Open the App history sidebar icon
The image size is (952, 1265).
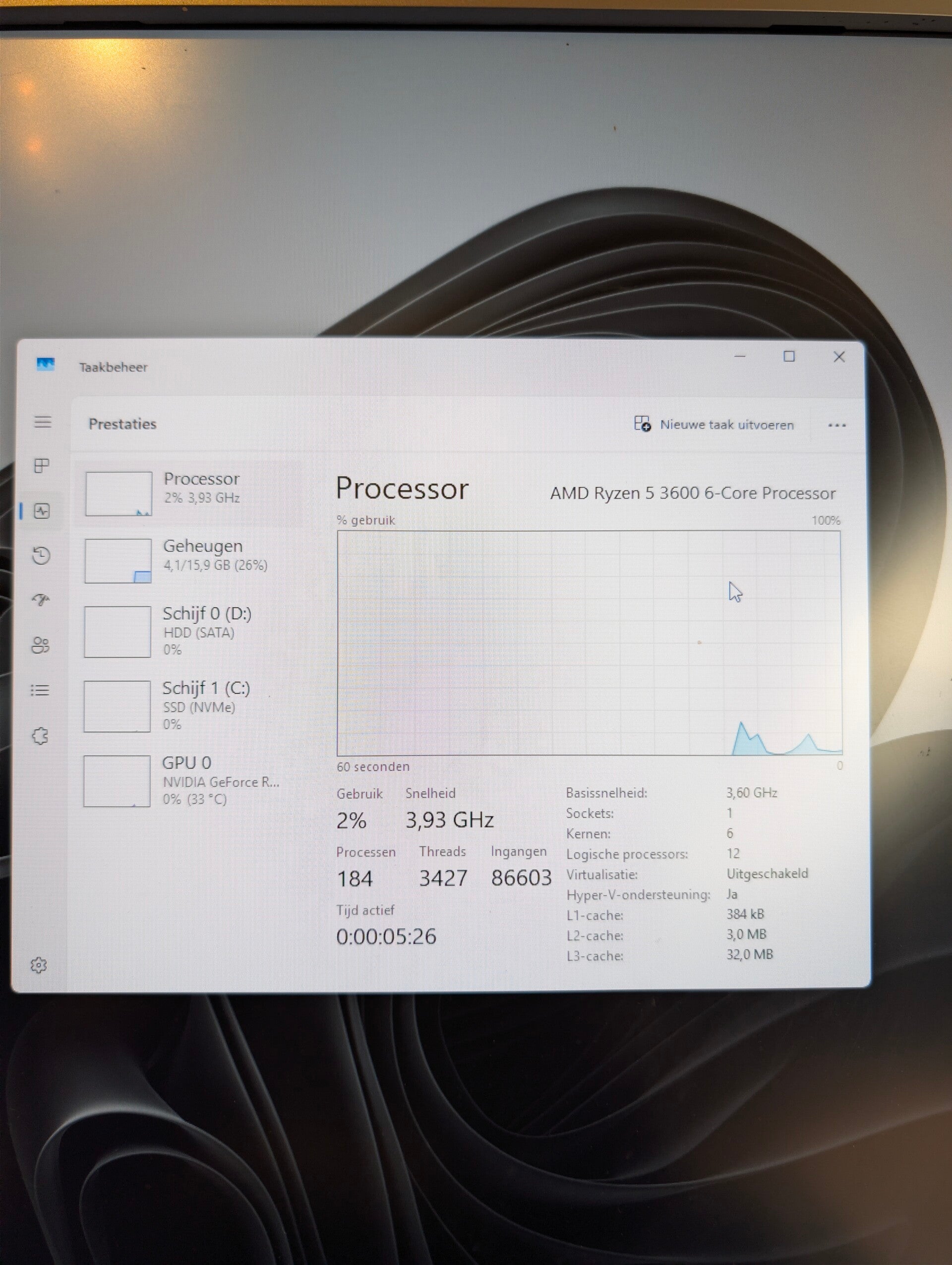(41, 555)
